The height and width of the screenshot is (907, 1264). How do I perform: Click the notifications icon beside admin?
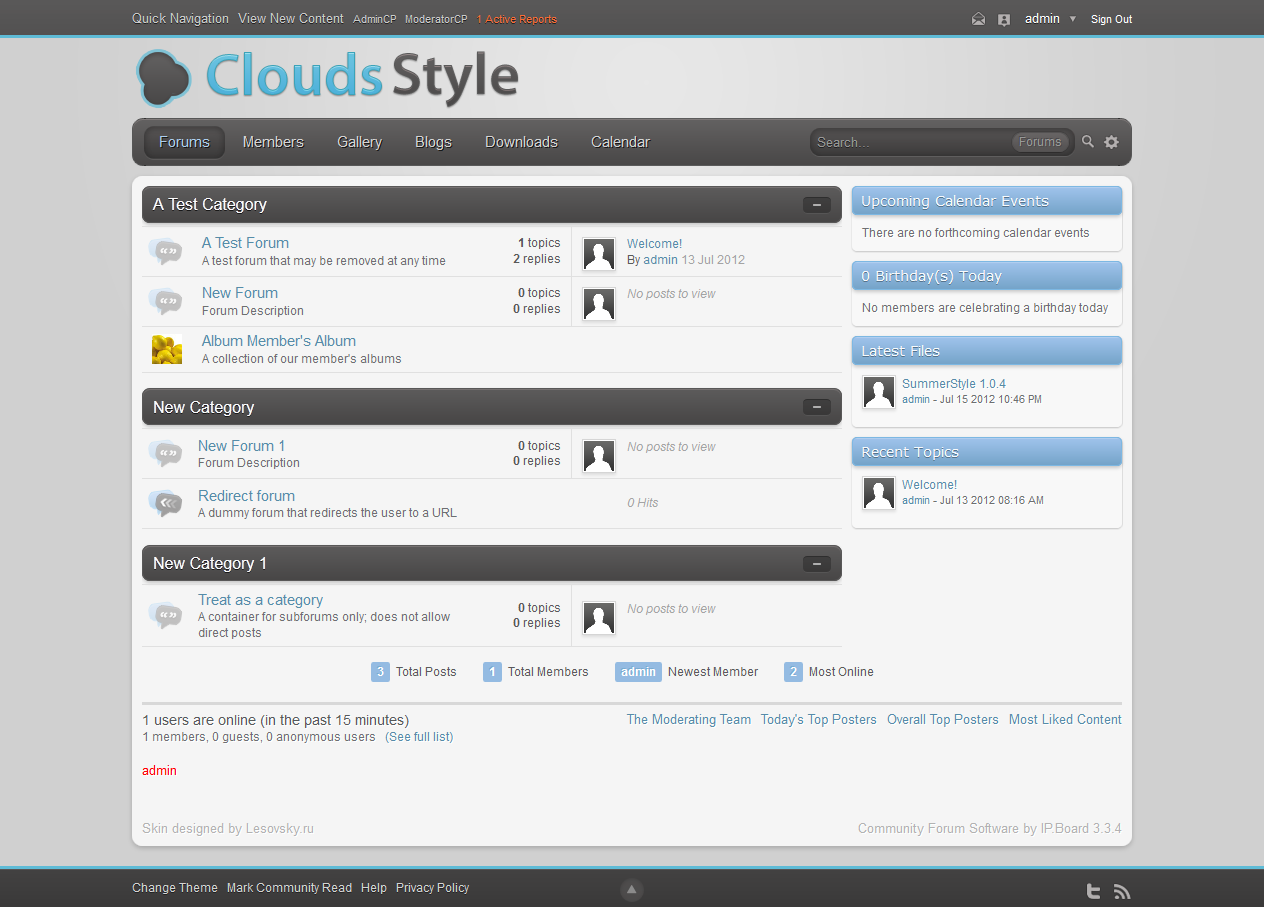(1004, 19)
